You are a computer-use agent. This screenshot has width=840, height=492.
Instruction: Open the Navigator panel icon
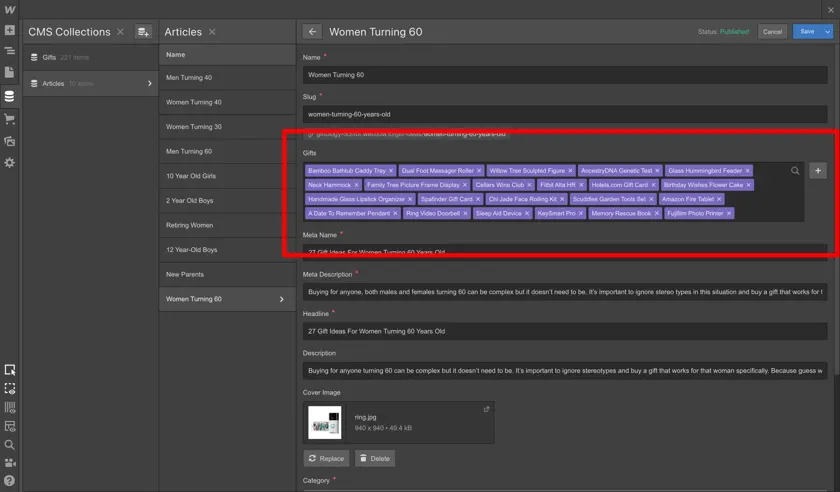[10, 51]
